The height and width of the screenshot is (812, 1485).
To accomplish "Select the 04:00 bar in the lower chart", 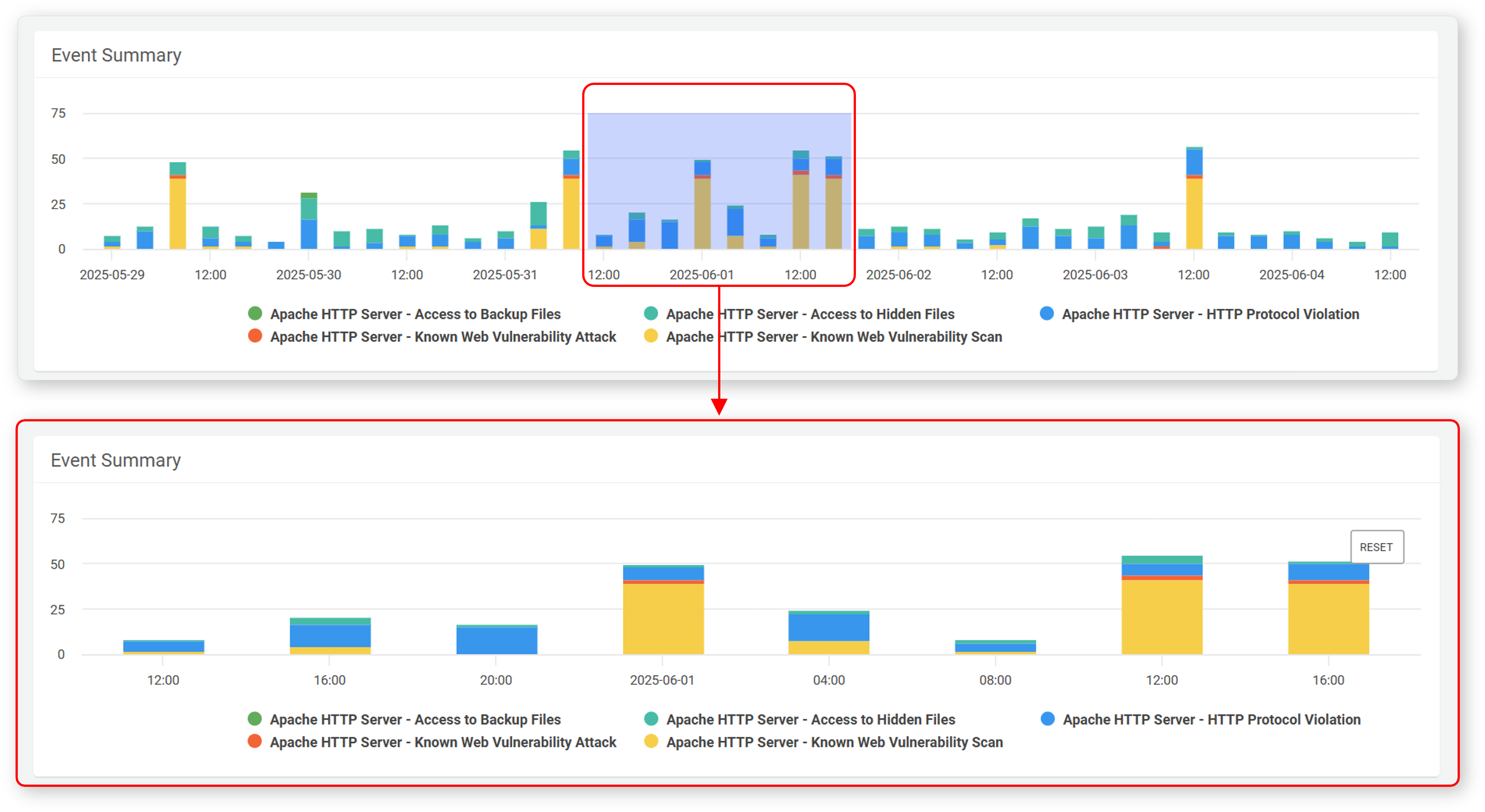I will point(829,632).
